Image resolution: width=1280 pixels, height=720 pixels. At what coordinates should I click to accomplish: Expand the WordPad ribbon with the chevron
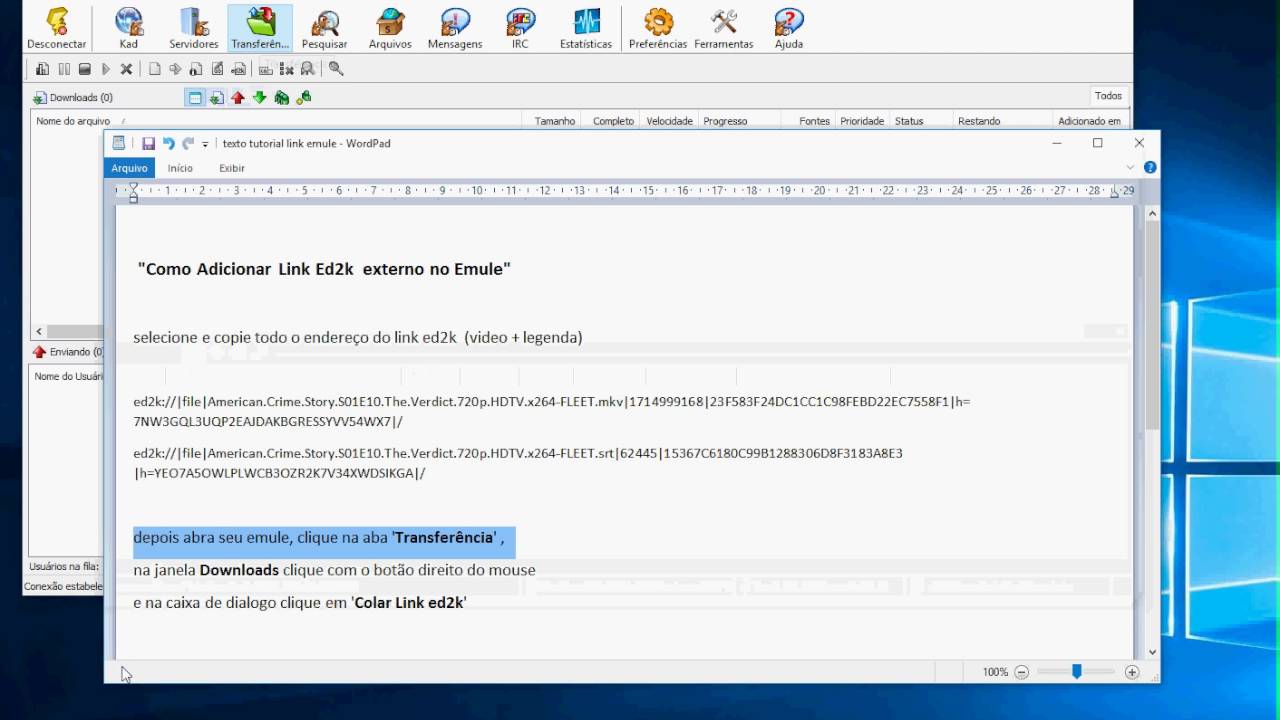1131,168
